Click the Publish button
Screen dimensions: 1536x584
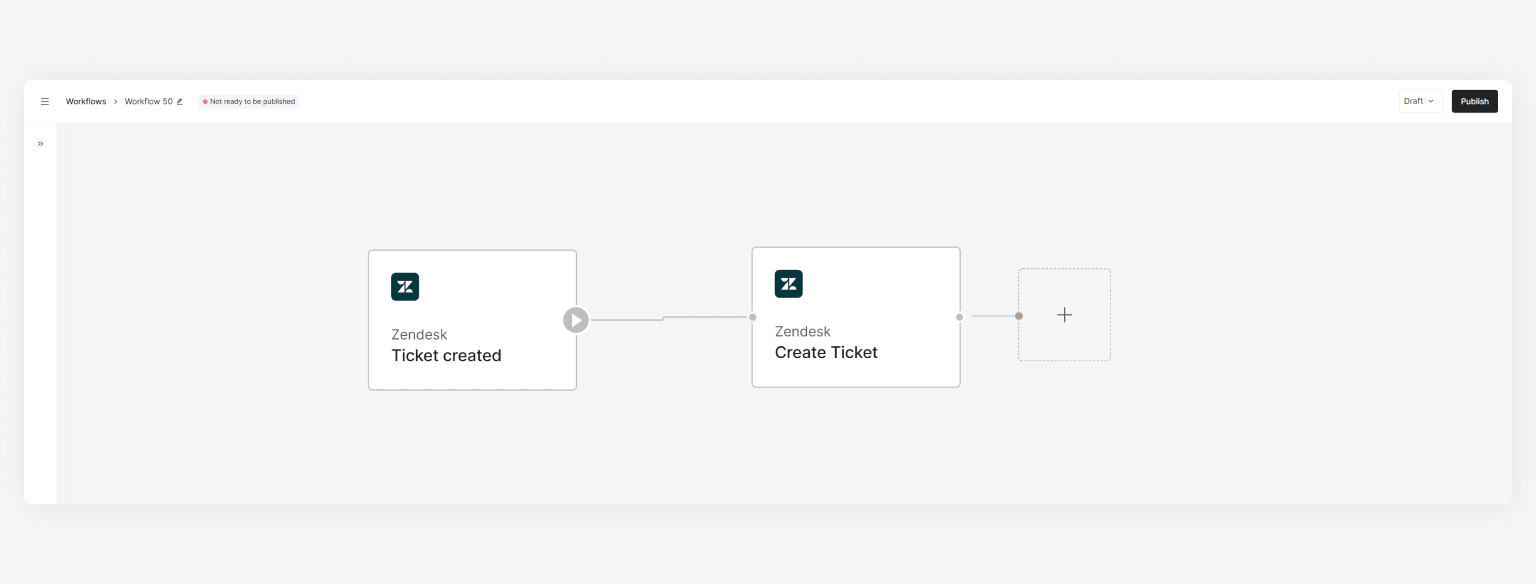pyautogui.click(x=1474, y=101)
